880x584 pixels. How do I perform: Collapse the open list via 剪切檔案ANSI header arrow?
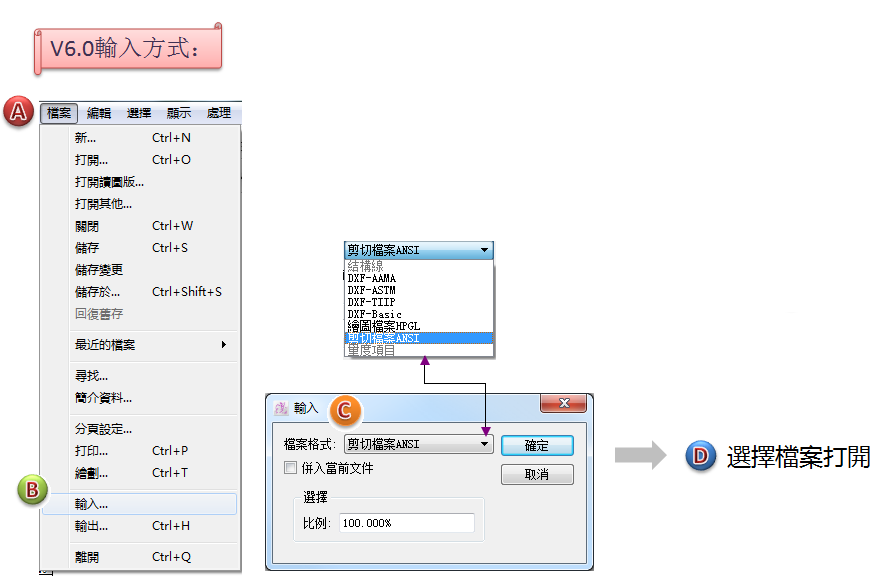(x=484, y=250)
